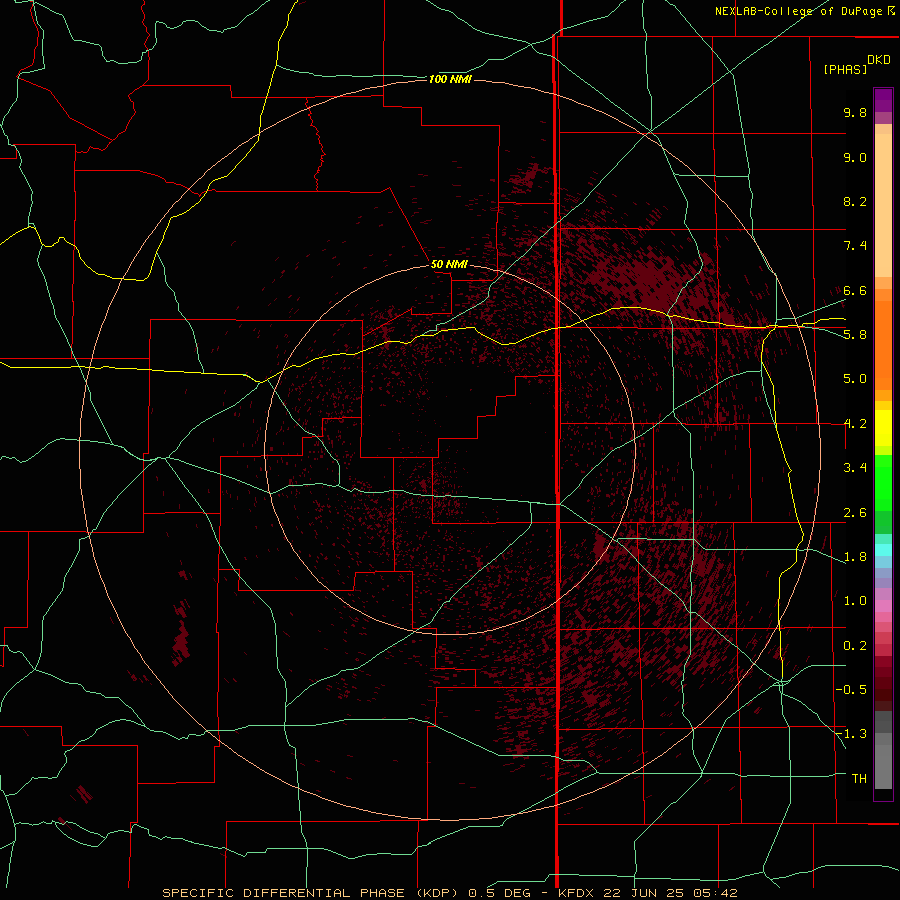Viewport: 900px width, 900px height.
Task: Click the 8.2 value on color scale
Action: (855, 201)
